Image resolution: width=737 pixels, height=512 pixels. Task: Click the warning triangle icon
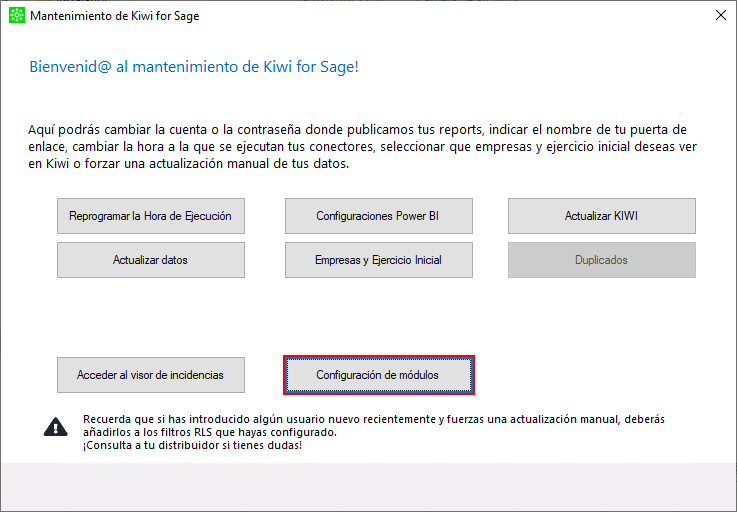55,427
